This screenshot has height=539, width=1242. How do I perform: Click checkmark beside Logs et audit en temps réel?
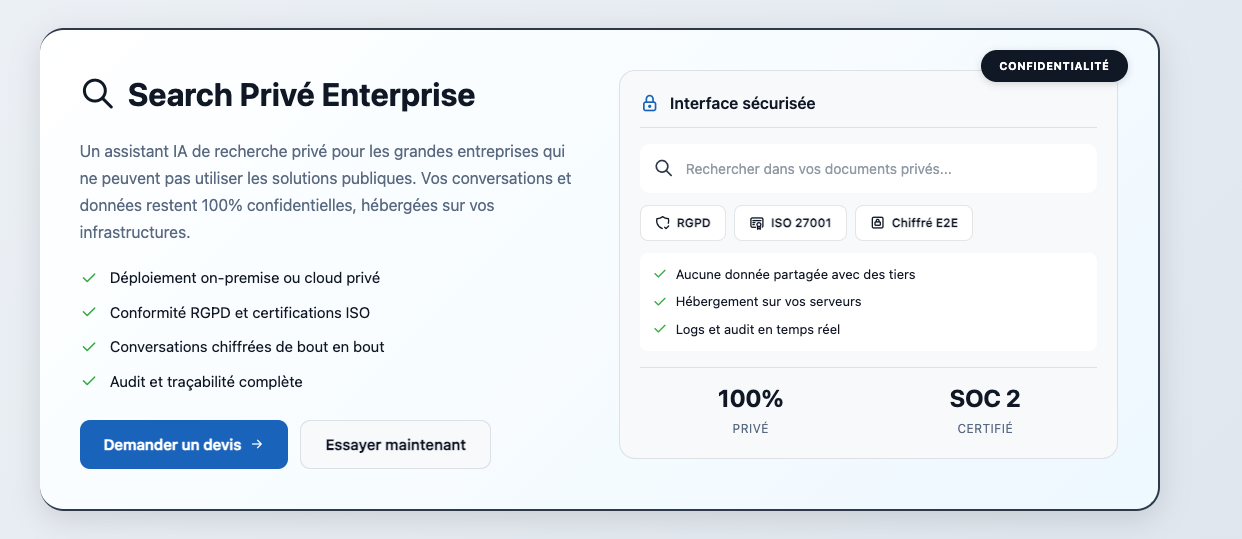click(x=660, y=329)
